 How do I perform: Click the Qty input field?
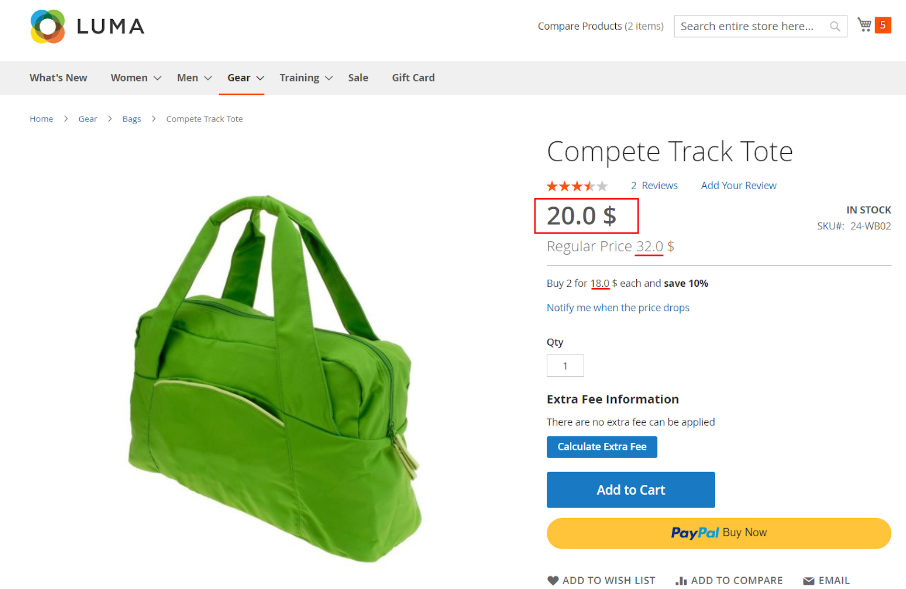click(565, 365)
